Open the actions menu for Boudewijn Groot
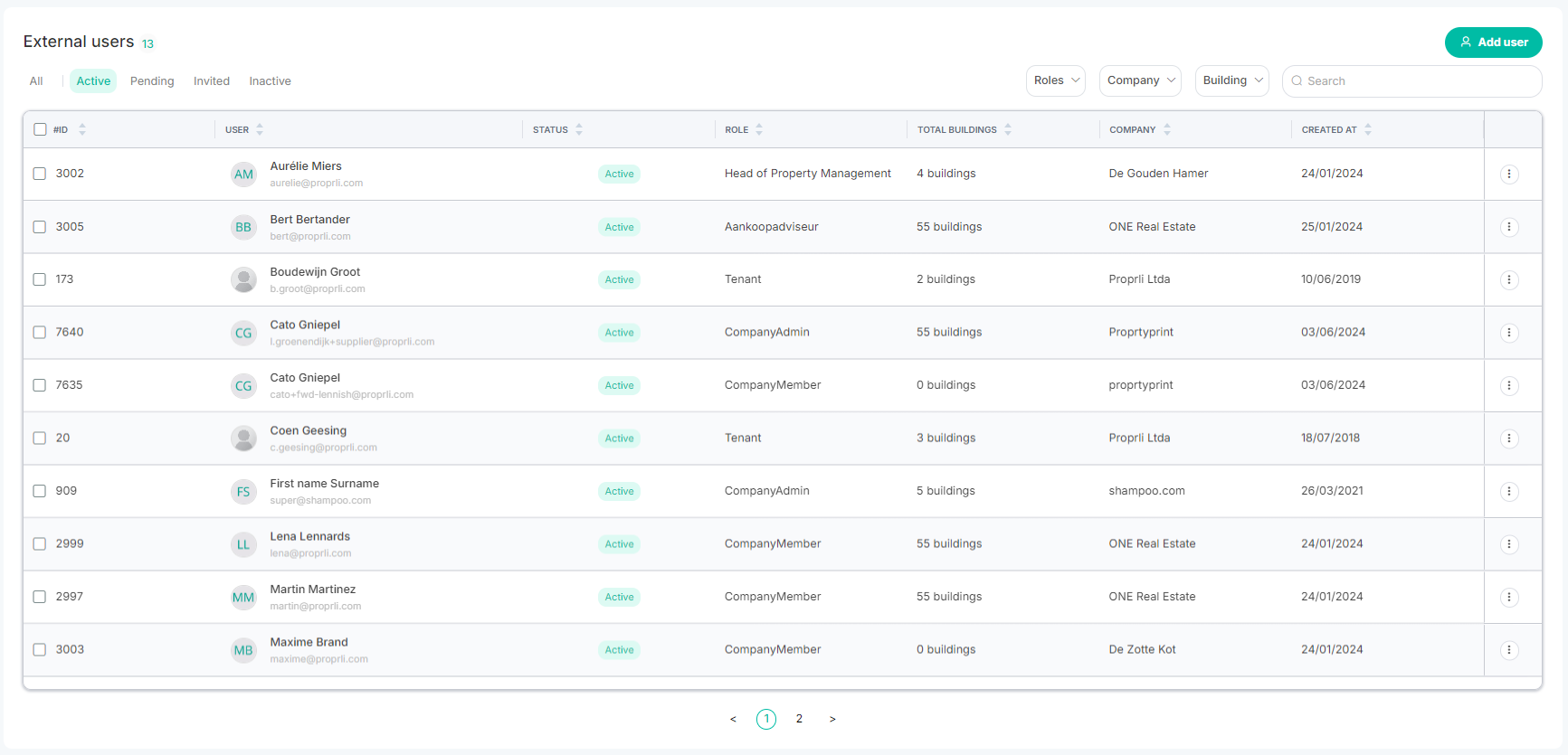The height and width of the screenshot is (755, 1568). [x=1508, y=279]
